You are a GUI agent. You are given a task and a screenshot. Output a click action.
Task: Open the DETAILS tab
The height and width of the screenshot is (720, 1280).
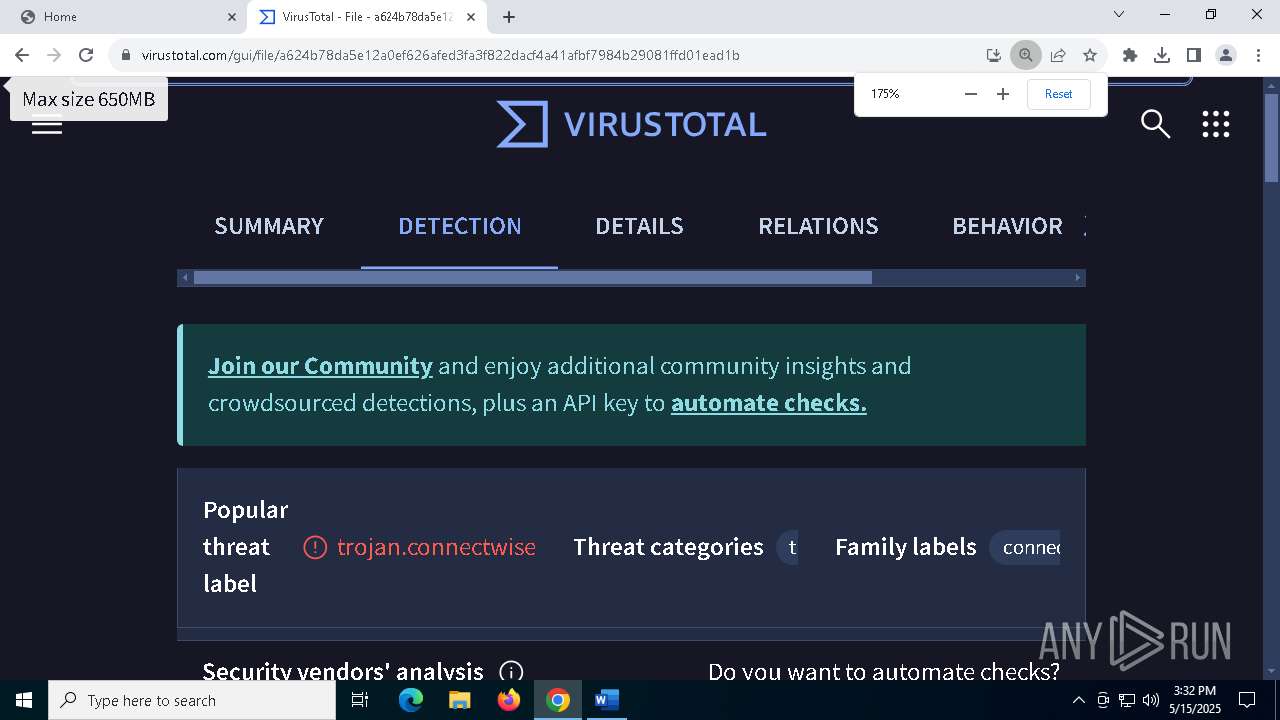[639, 226]
